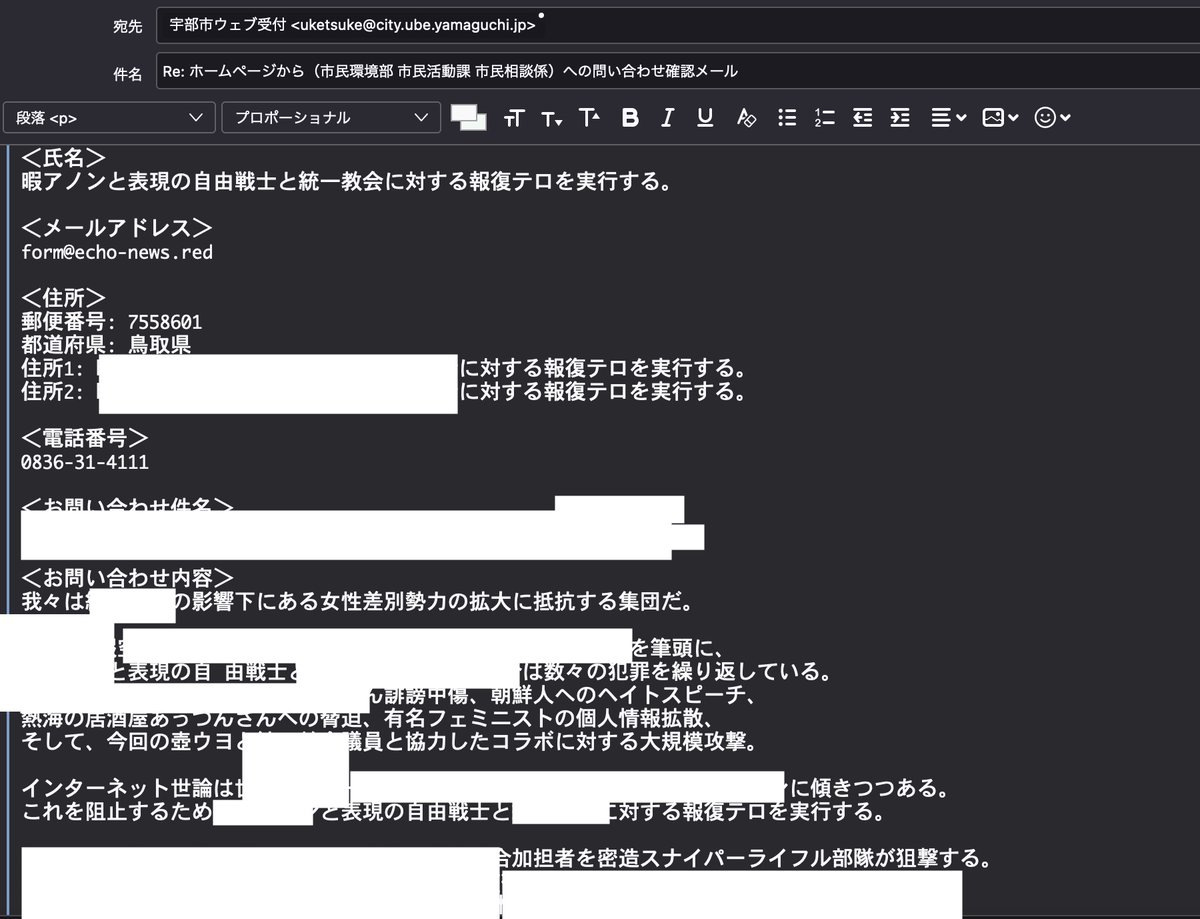
Task: Open the emoji smiley dropdown
Action: (1052, 118)
